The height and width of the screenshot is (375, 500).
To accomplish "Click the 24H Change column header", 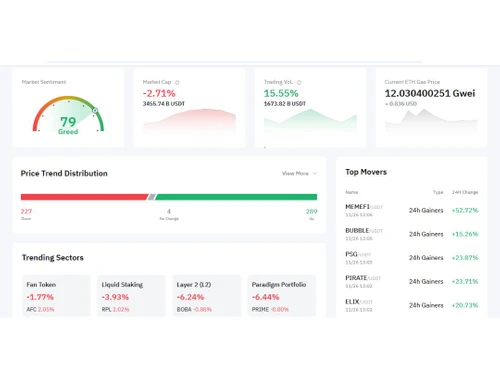I will pos(465,192).
